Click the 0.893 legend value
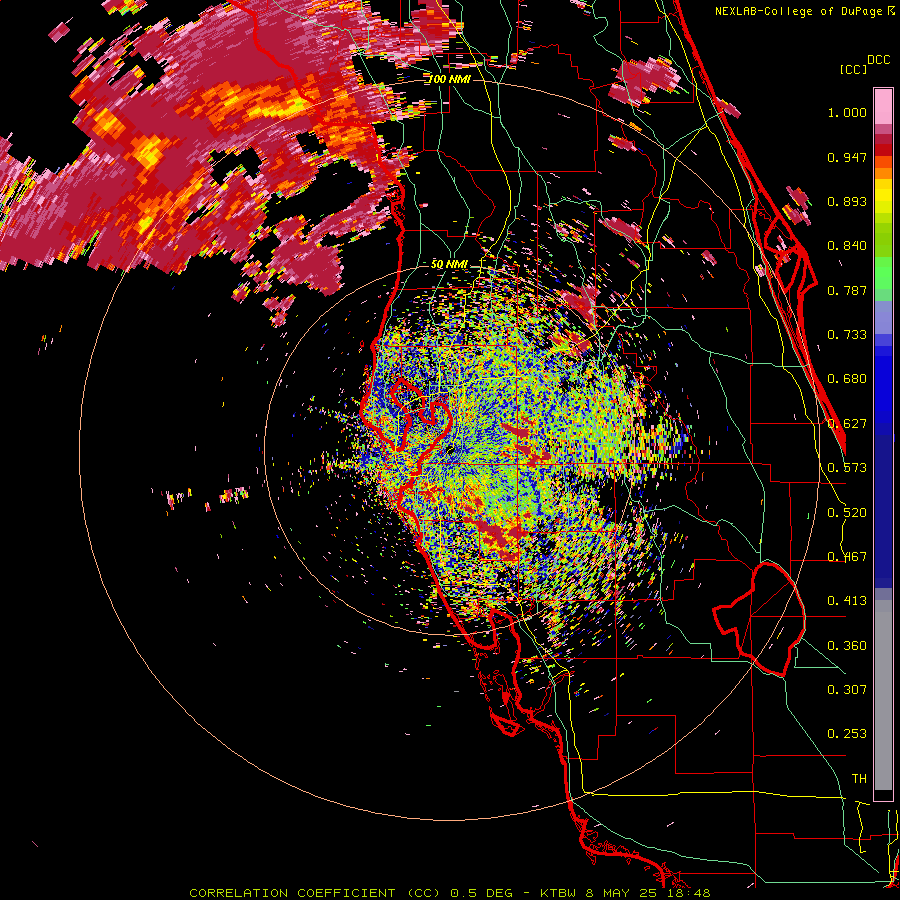This screenshot has width=900, height=900. [x=847, y=201]
